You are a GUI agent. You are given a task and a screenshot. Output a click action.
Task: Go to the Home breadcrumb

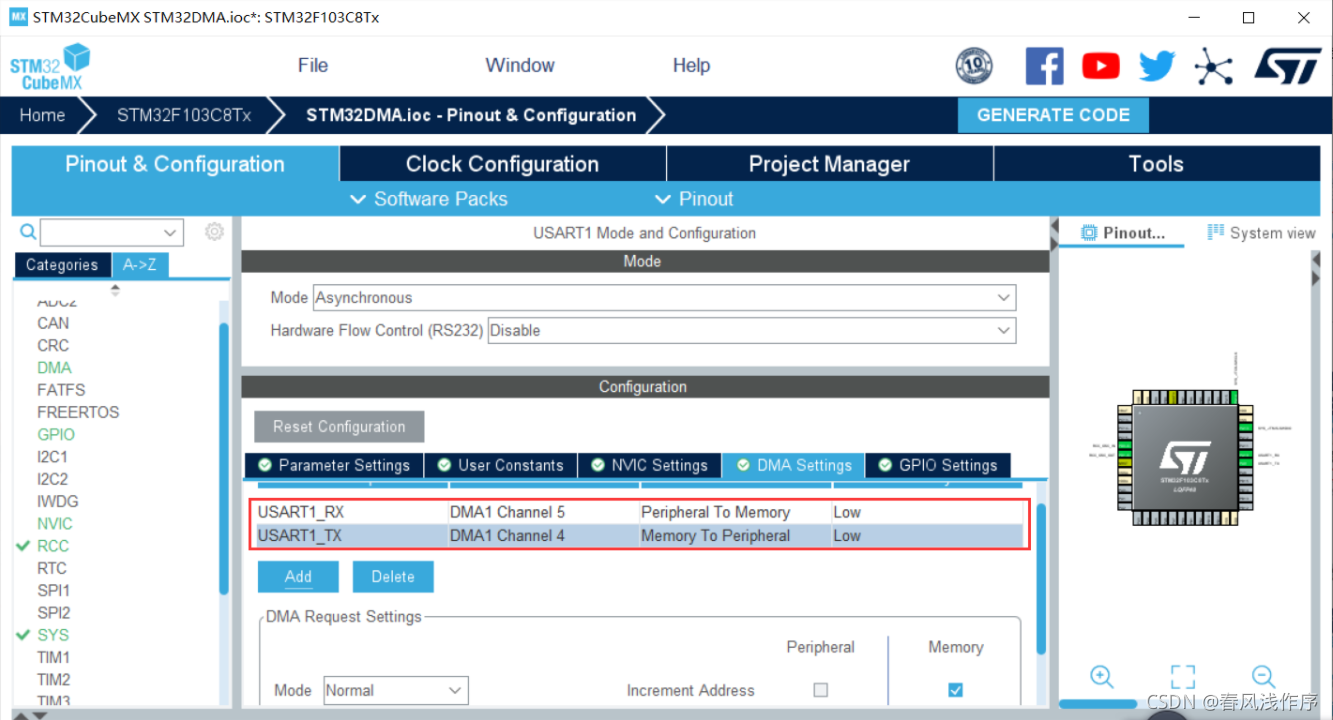(42, 115)
